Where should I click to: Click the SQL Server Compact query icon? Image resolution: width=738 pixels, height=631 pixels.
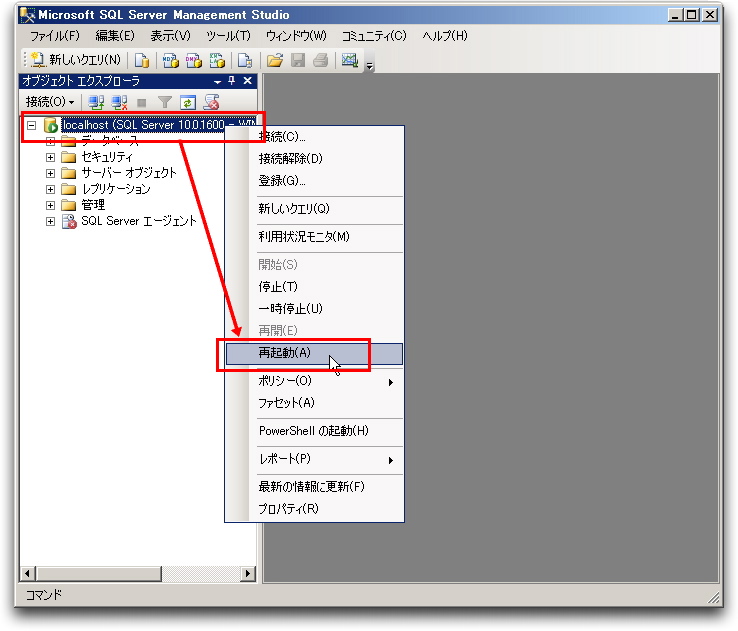click(245, 60)
